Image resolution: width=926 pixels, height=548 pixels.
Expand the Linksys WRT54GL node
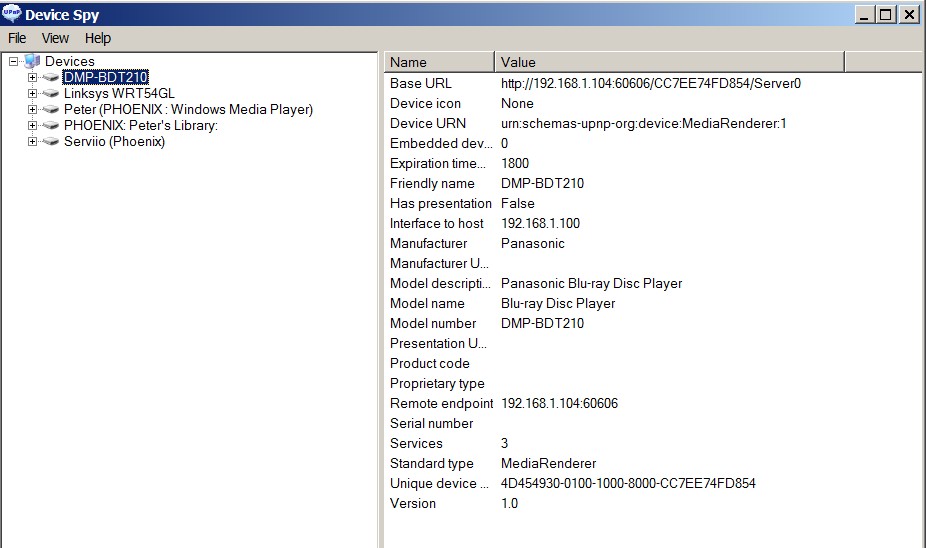coord(33,94)
